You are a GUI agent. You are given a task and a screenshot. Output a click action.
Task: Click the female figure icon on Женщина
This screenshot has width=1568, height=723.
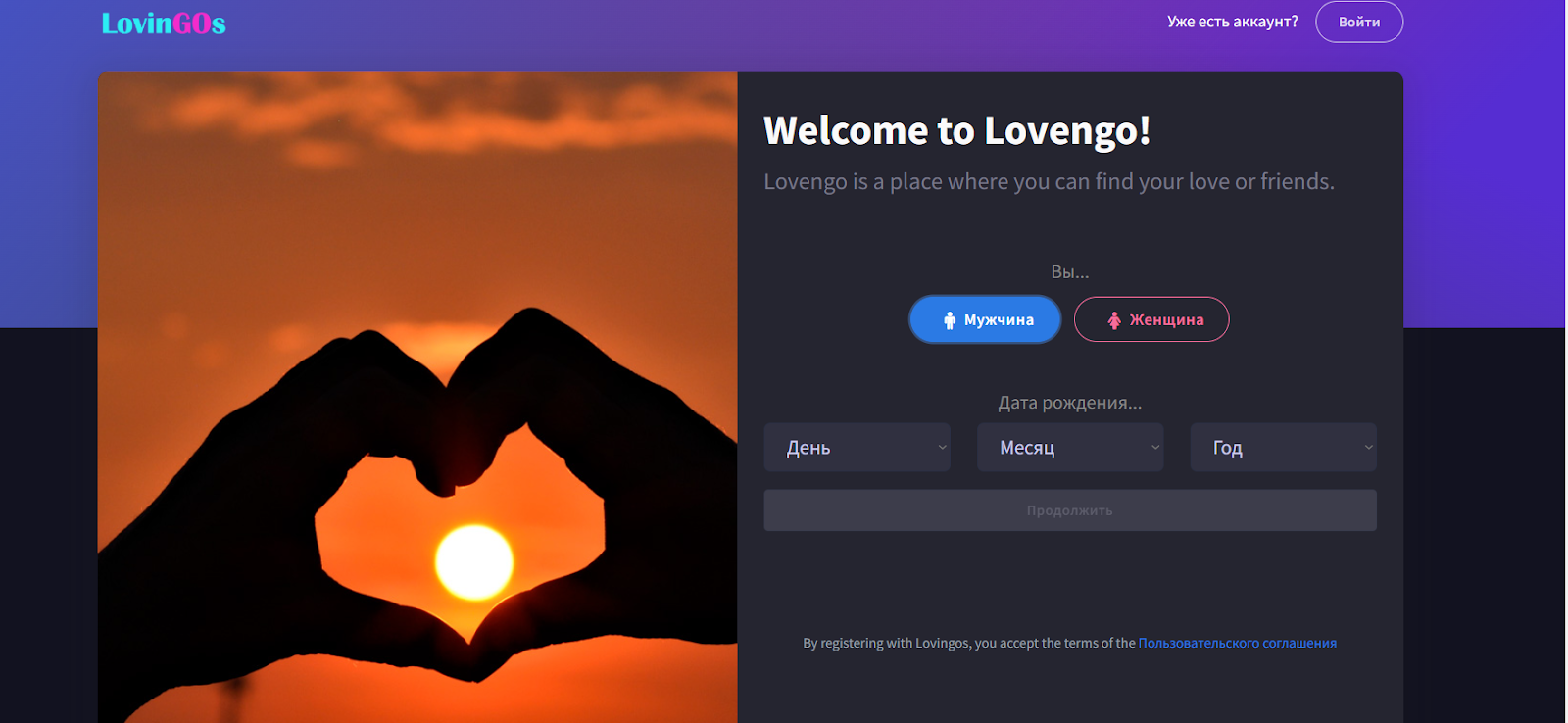1114,320
